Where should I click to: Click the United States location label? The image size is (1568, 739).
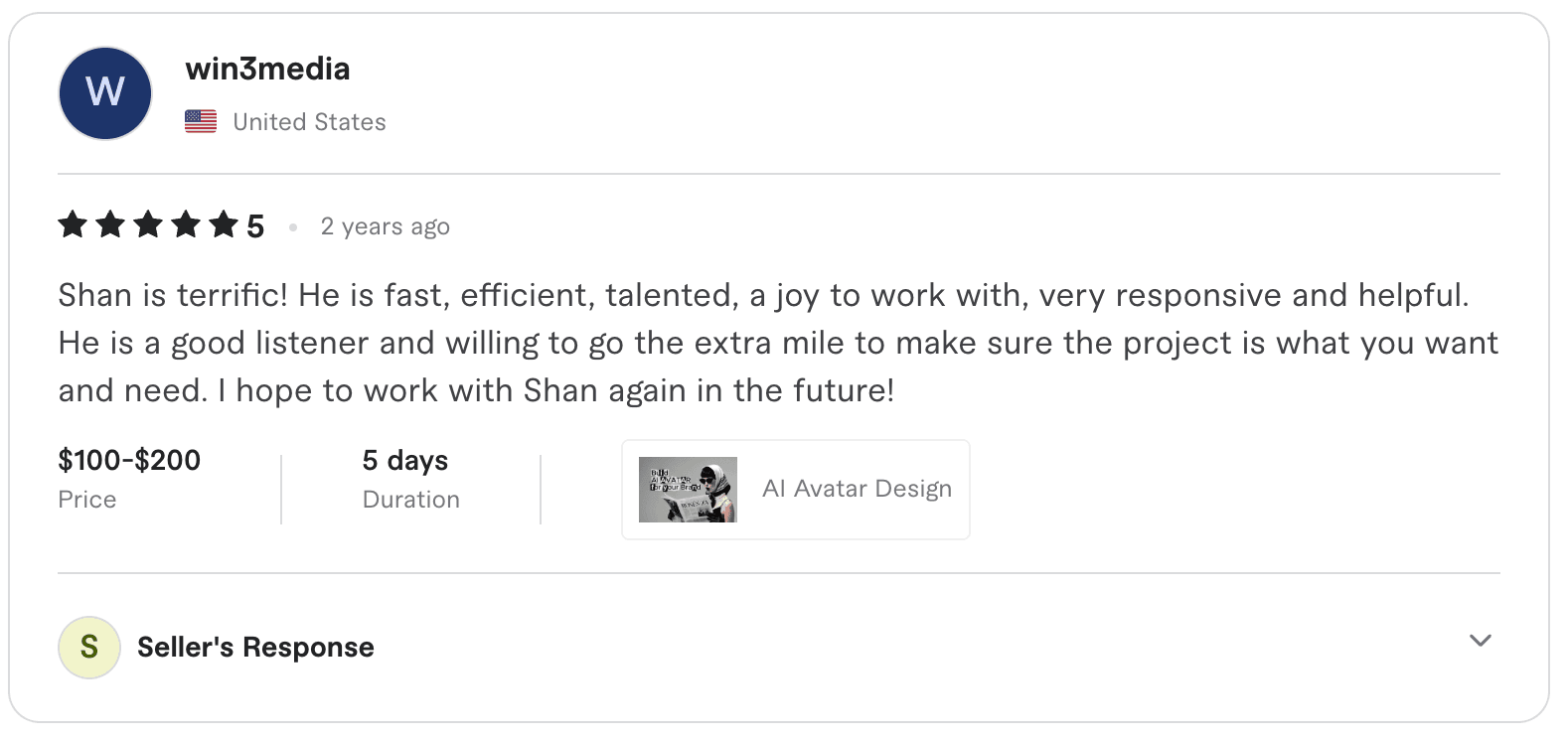pyautogui.click(x=309, y=121)
